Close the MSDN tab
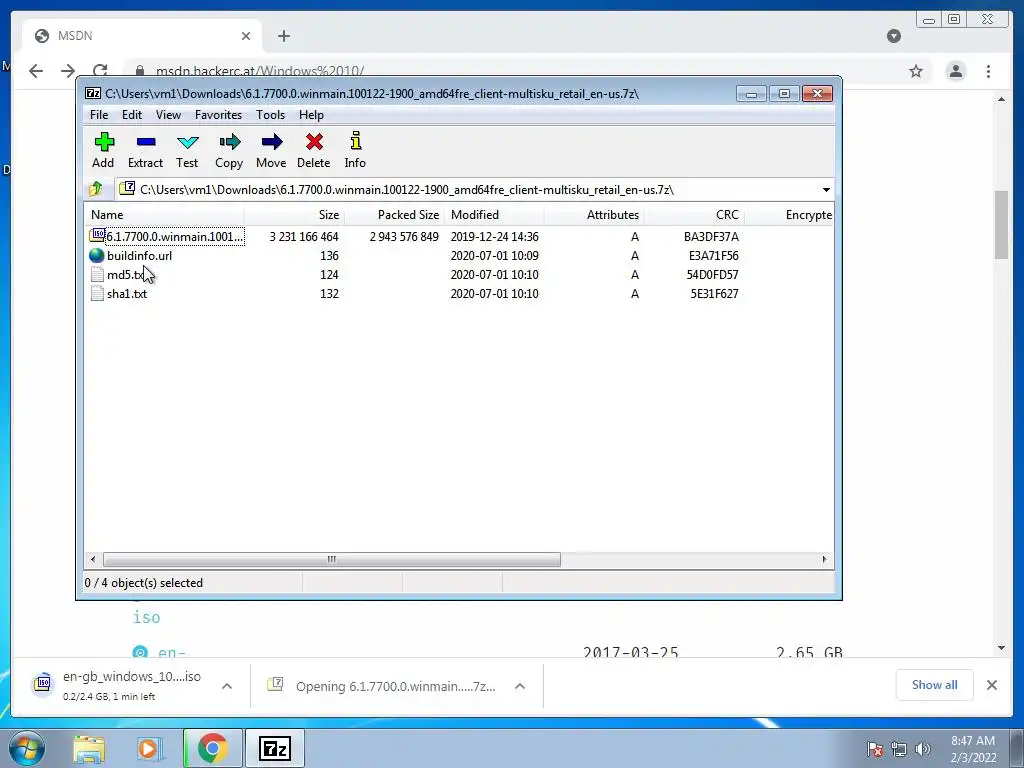The width and height of the screenshot is (1024, 768). coord(246,36)
